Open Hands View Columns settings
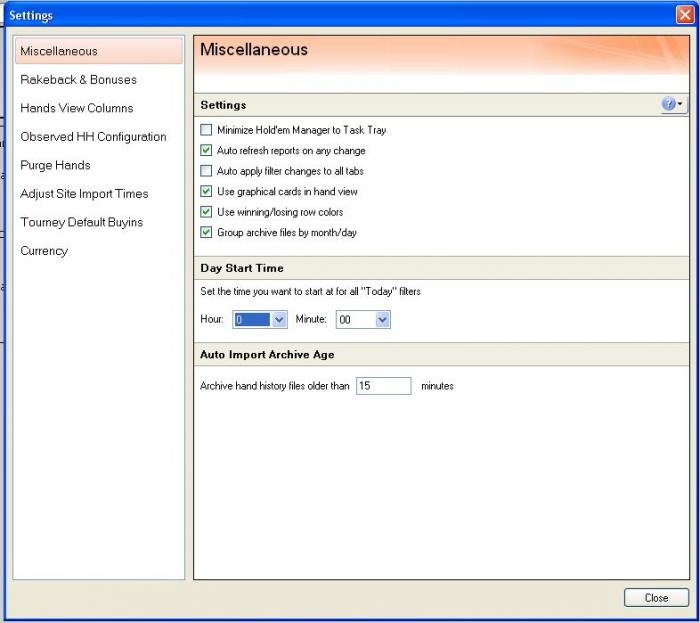Viewport: 700px width, 623px height. point(77,108)
